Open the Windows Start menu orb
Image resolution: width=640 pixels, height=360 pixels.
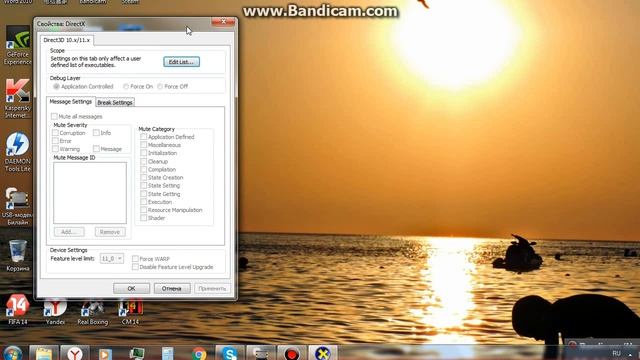[x=13, y=353]
